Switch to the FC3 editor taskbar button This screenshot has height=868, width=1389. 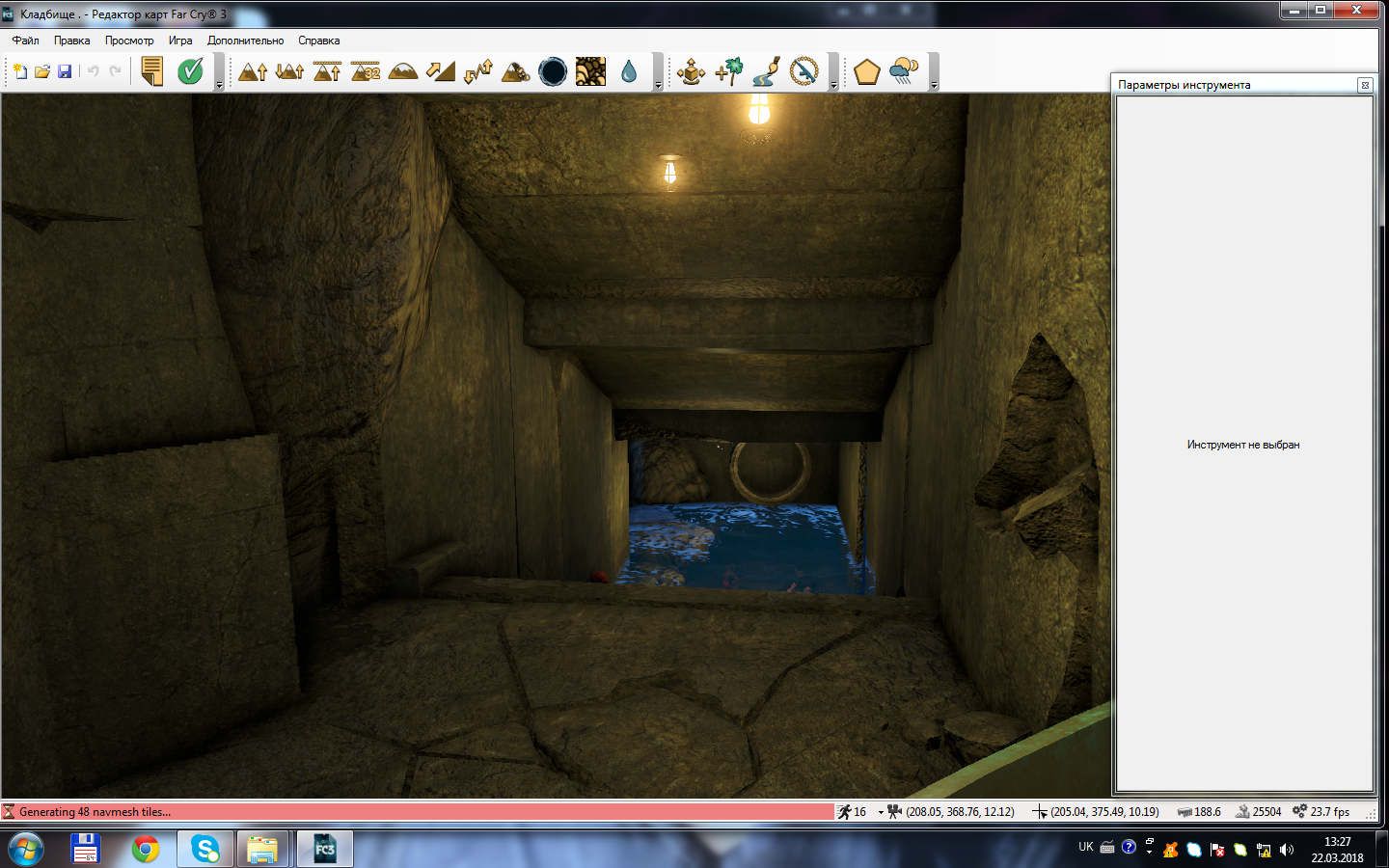324,849
